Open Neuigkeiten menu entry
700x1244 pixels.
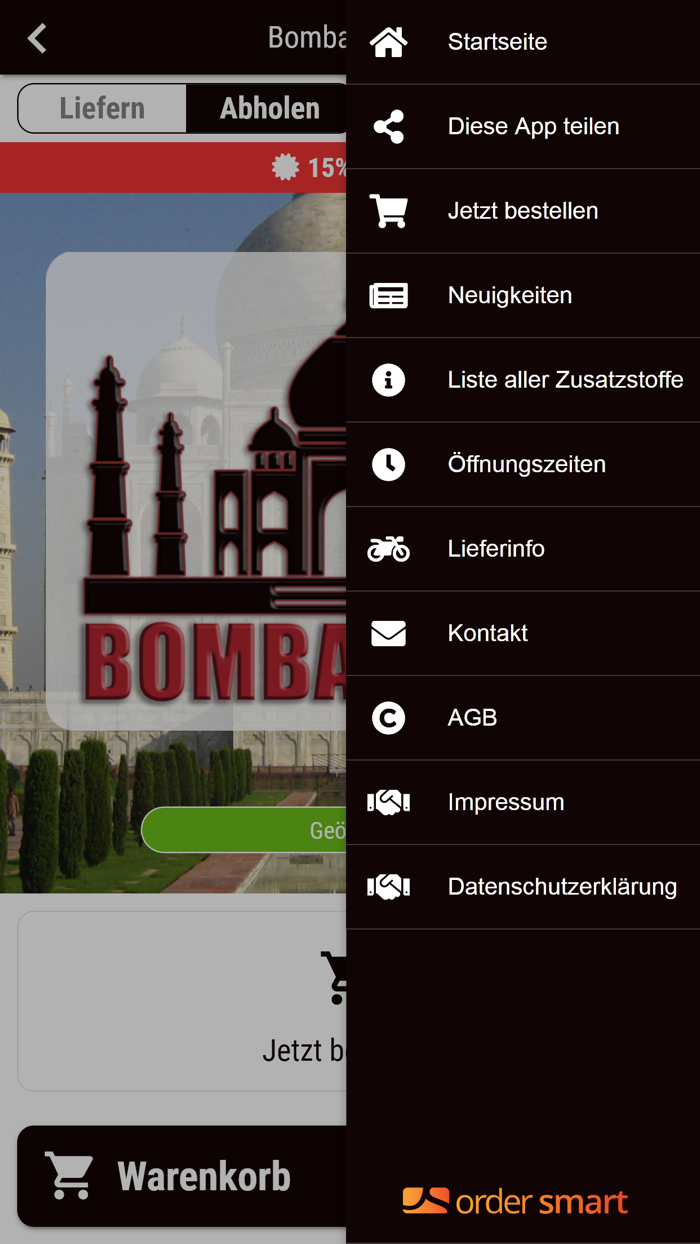[x=523, y=296]
